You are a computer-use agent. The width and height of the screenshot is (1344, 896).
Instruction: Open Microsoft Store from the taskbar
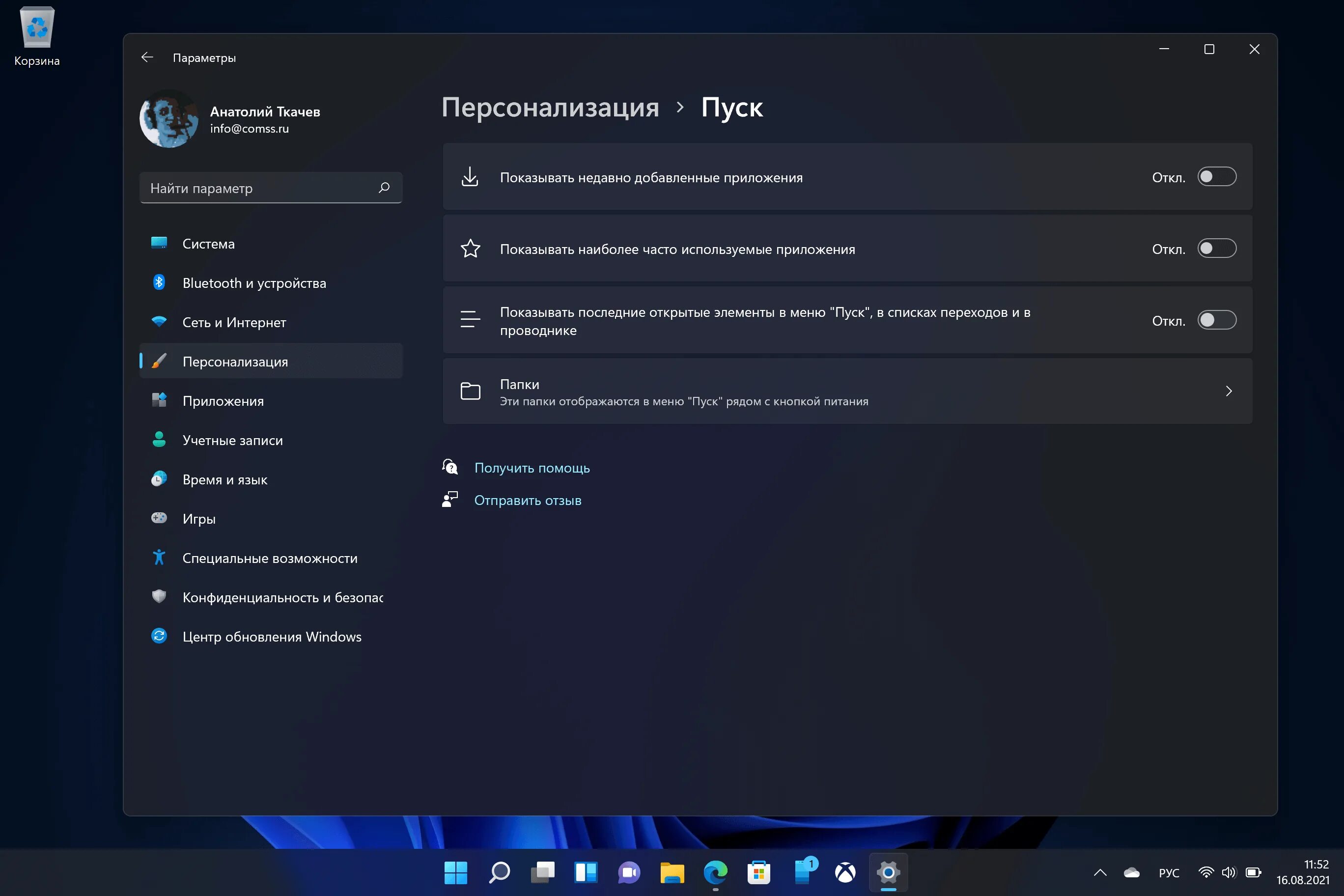759,872
